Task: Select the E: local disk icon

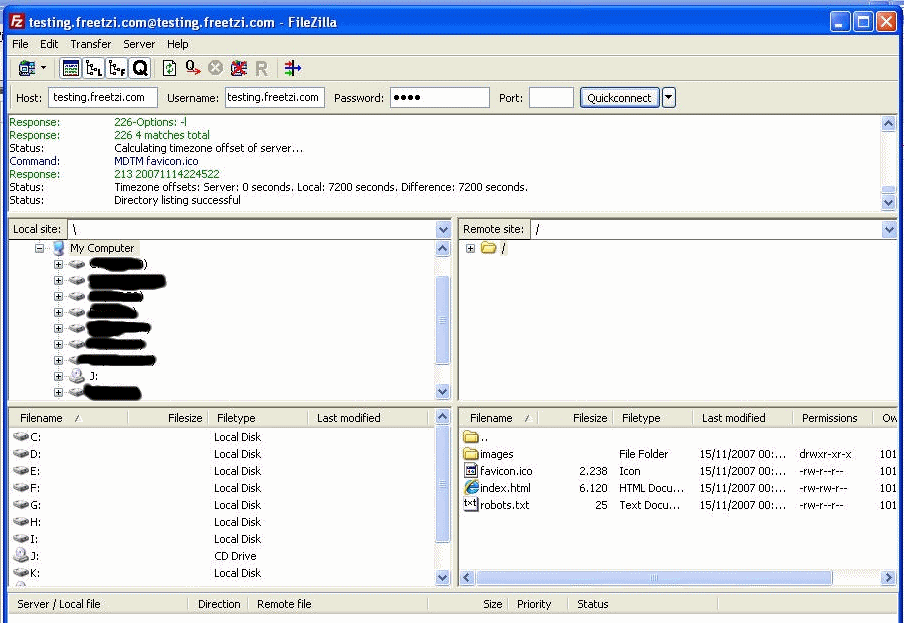Action: 21,471
